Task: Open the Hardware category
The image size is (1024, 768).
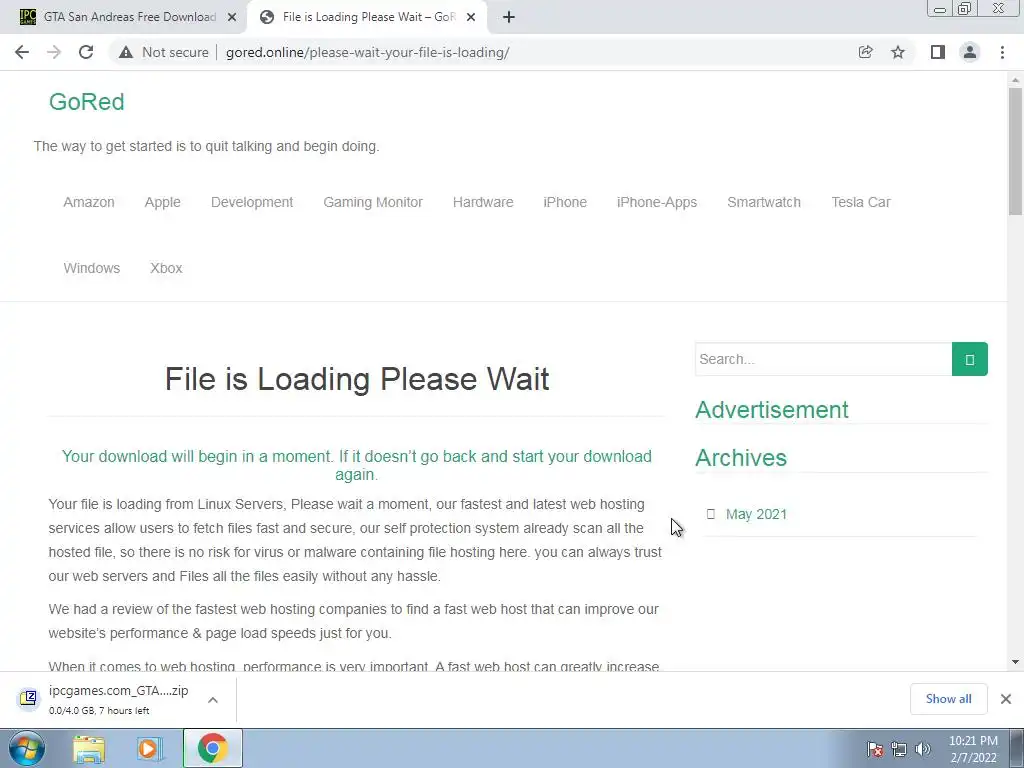Action: pyautogui.click(x=483, y=202)
